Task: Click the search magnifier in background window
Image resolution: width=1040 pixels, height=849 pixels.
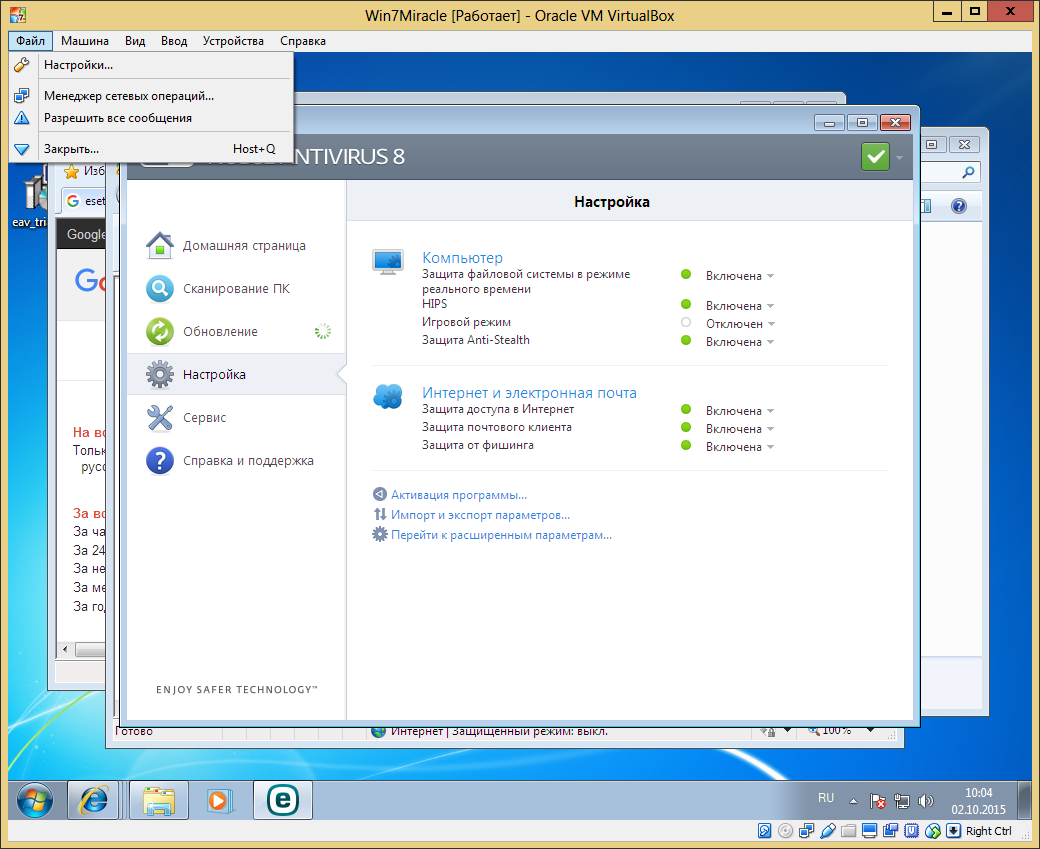Action: [x=968, y=172]
